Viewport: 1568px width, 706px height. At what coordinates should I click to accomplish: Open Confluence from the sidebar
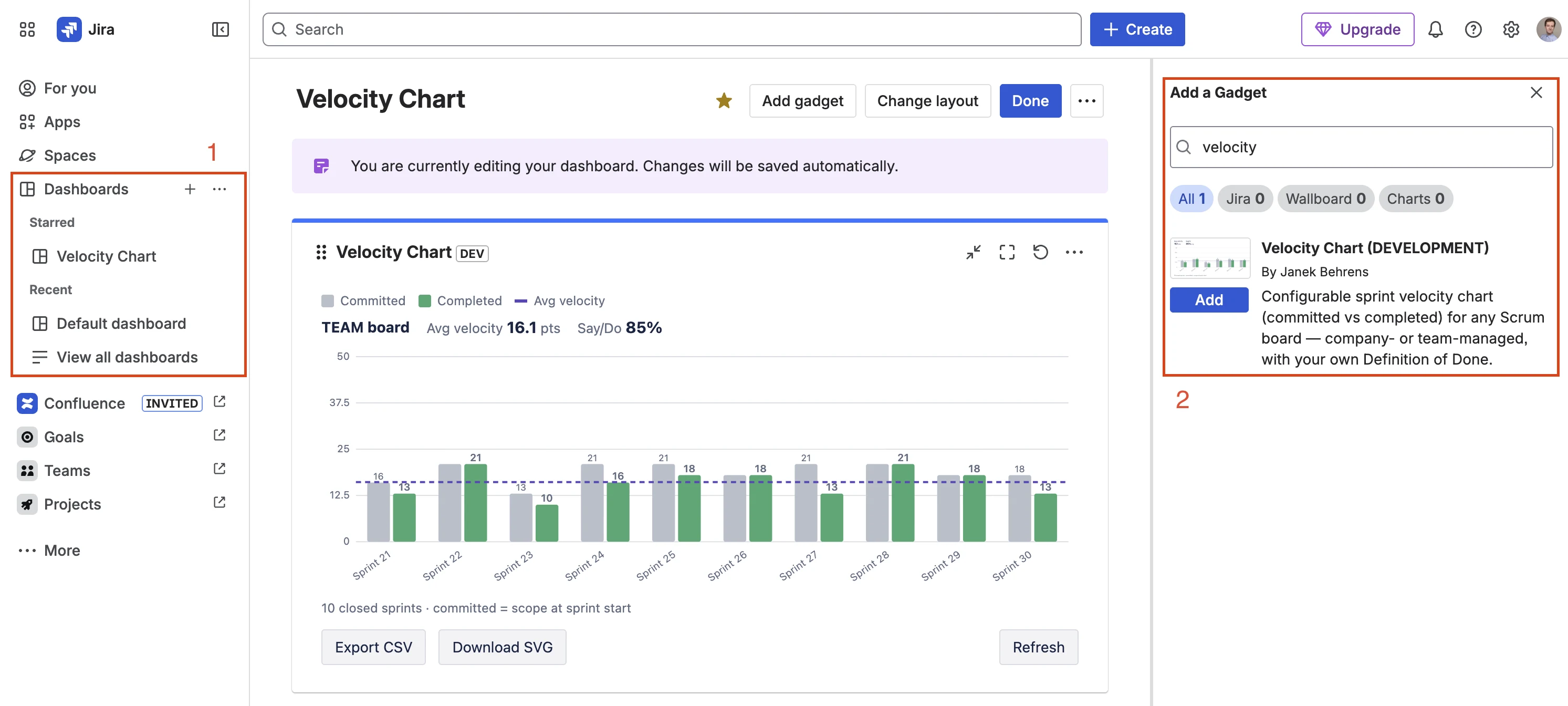coord(84,403)
